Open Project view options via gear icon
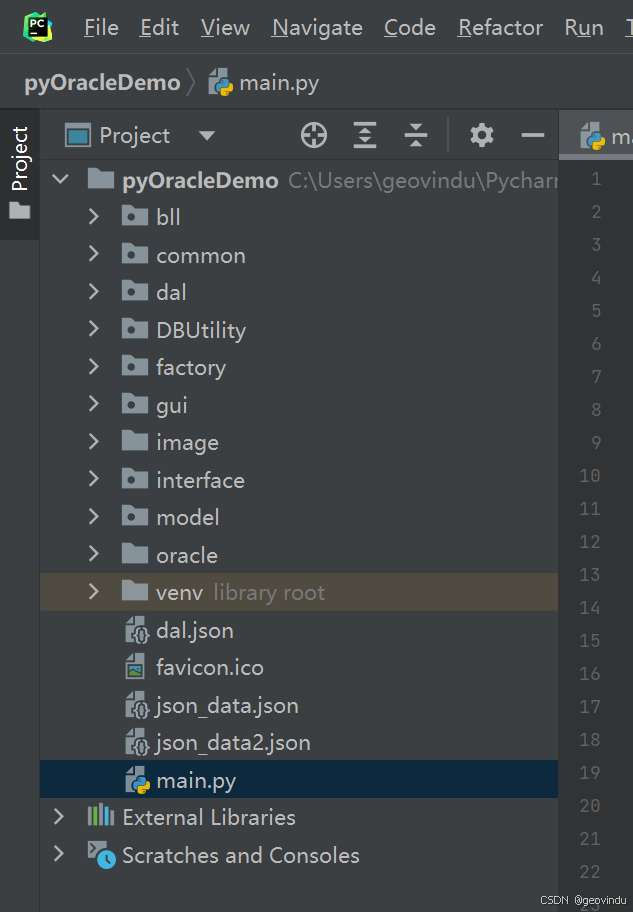This screenshot has width=633, height=912. tap(481, 134)
